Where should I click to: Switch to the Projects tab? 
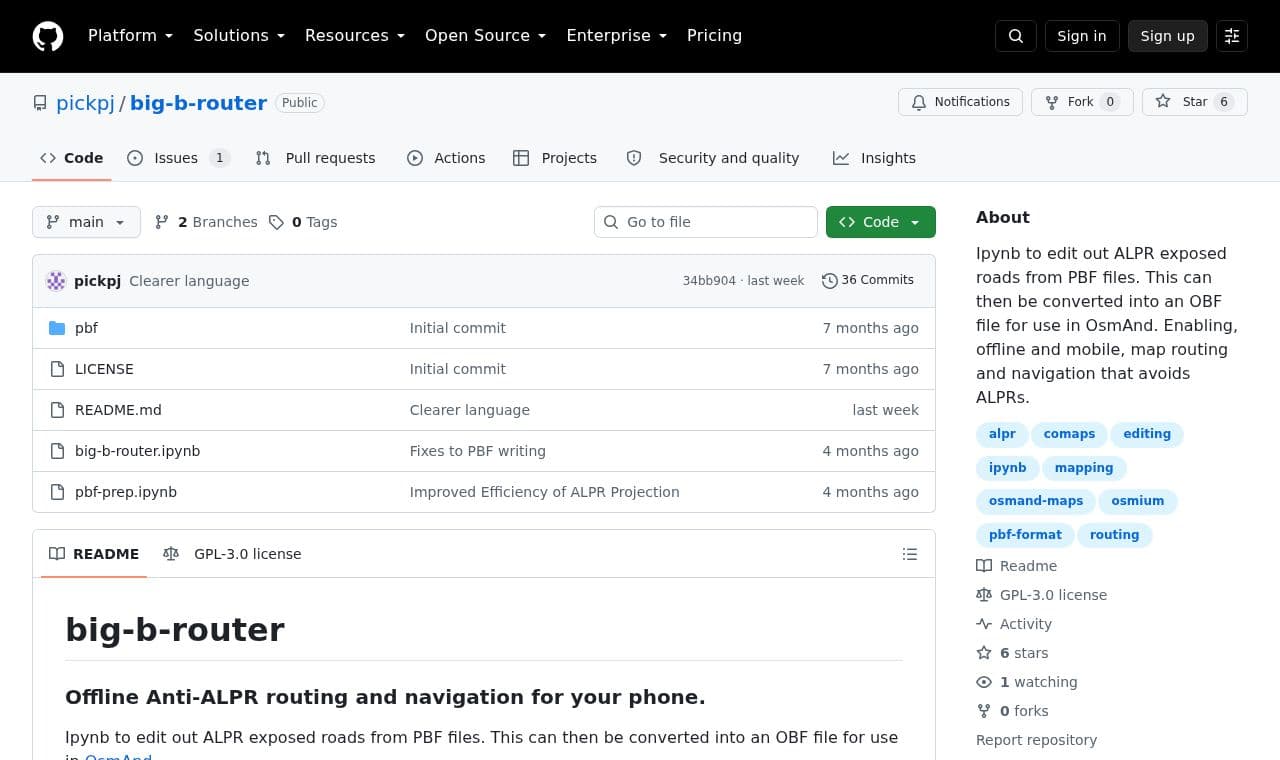coord(555,158)
